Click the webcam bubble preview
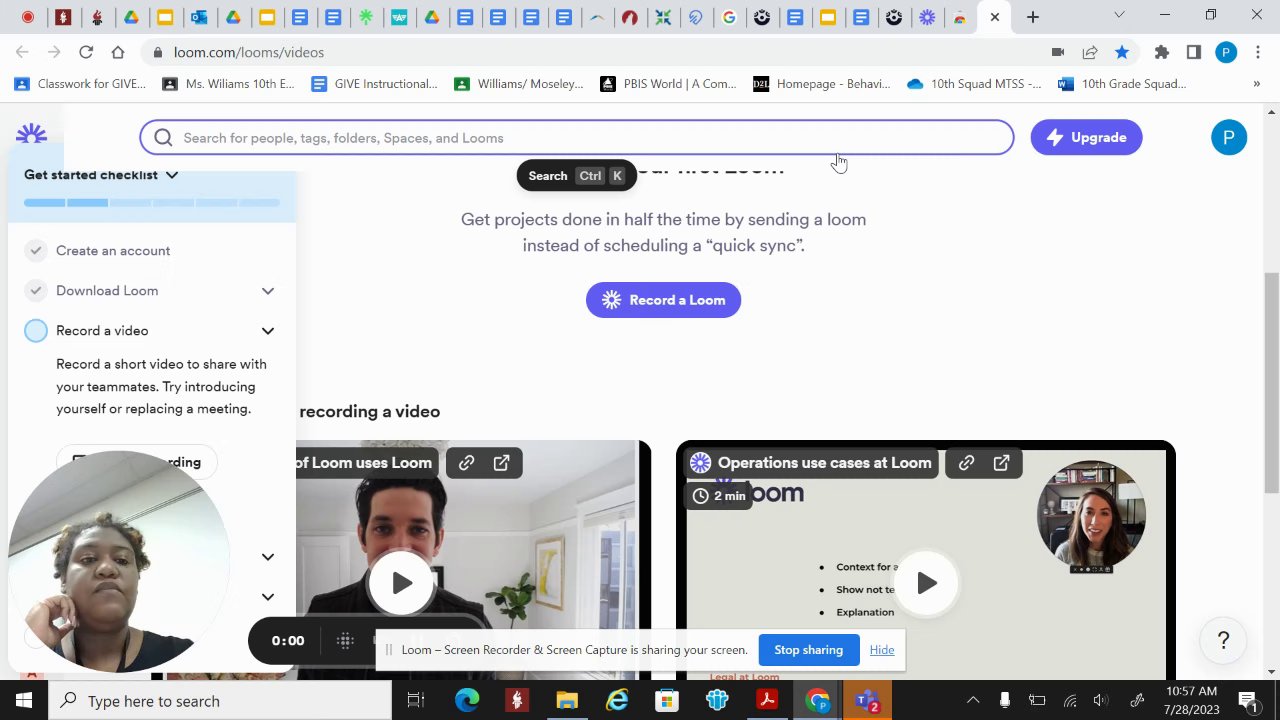Screen dimensions: 1280x720 [119, 561]
